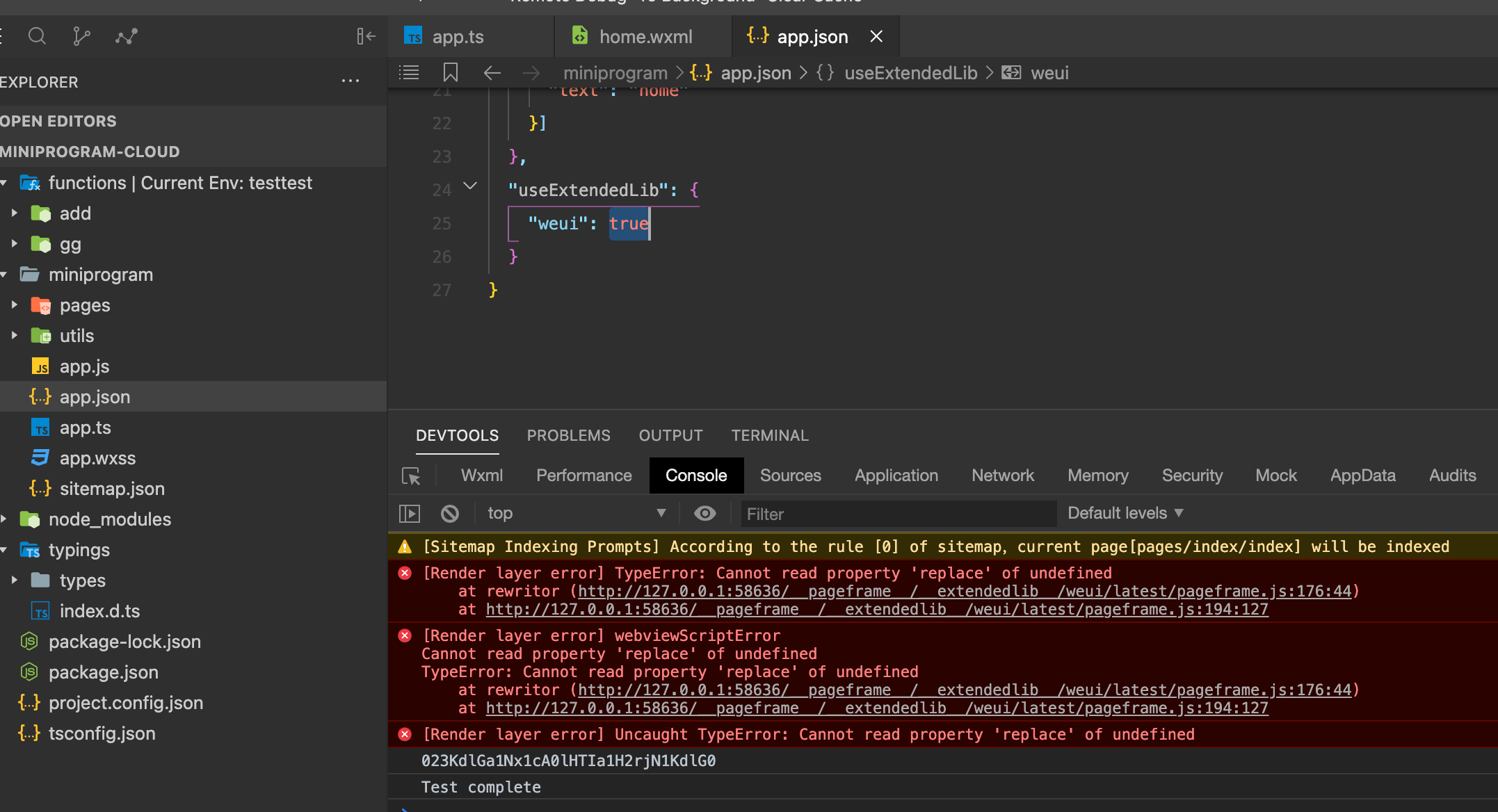Open the Default levels dropdown
Viewport: 1498px width, 812px height.
tap(1125, 513)
